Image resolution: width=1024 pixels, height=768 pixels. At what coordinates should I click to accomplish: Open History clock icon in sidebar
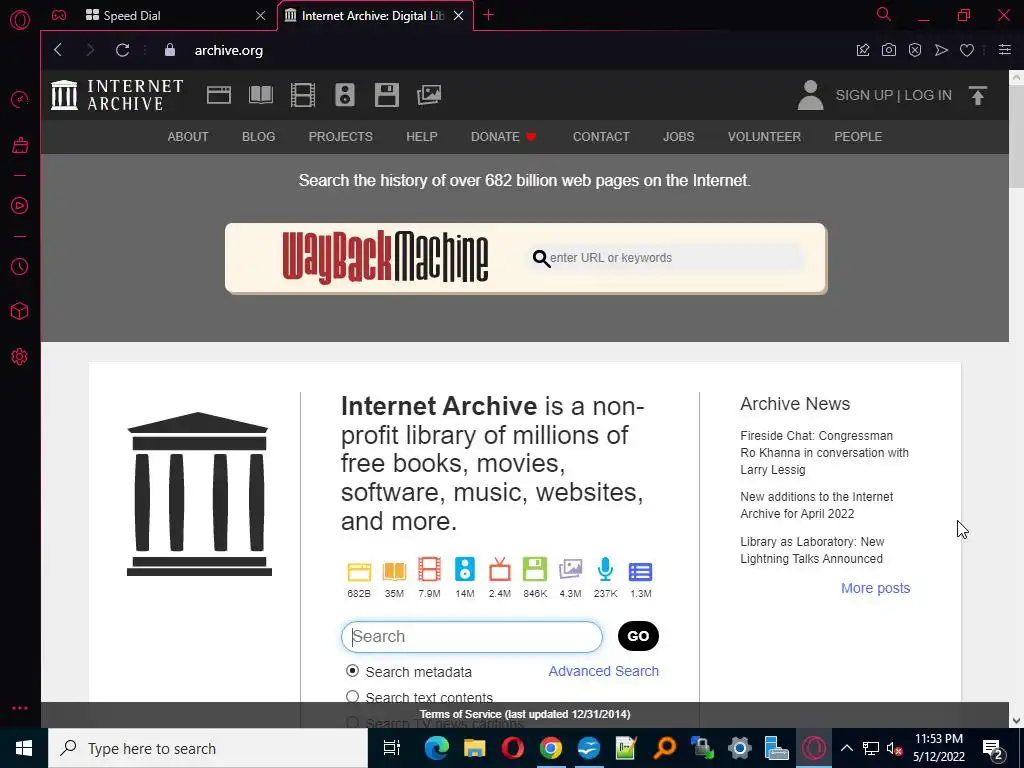20,266
